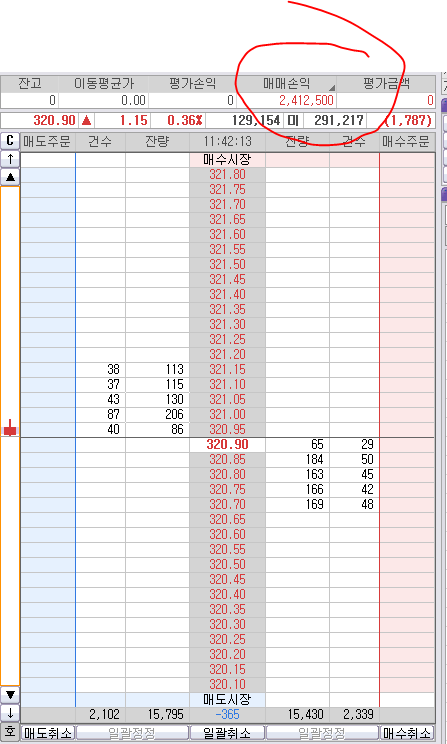Click the buy order cell at price 320.80
The width and height of the screenshot is (447, 744).
tap(408, 474)
